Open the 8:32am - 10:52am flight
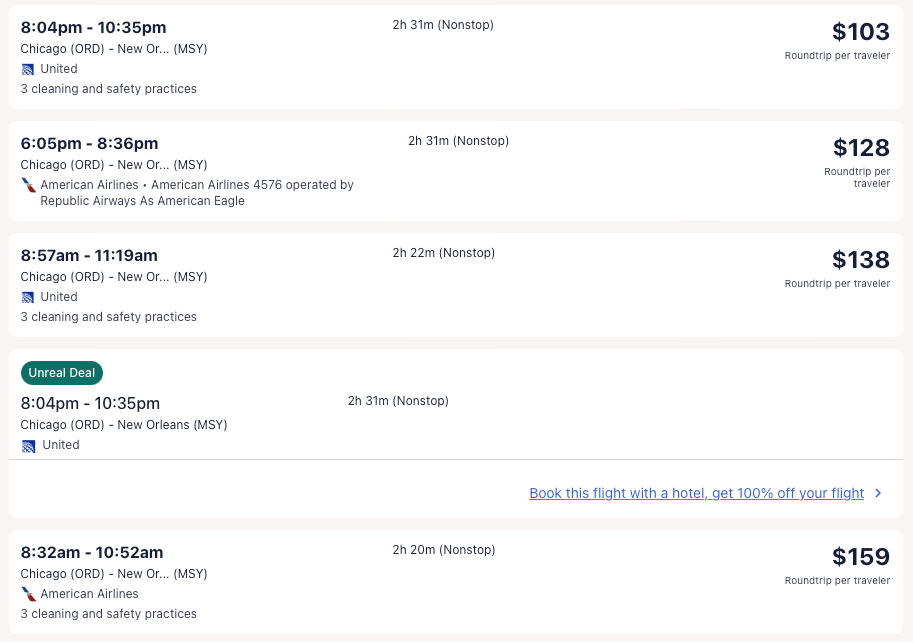The width and height of the screenshot is (913, 642). (x=92, y=552)
